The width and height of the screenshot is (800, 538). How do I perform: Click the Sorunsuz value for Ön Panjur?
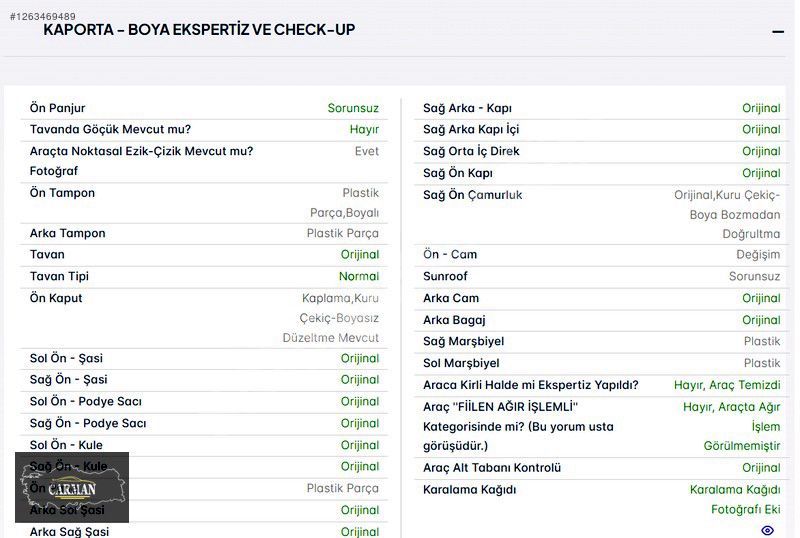353,108
